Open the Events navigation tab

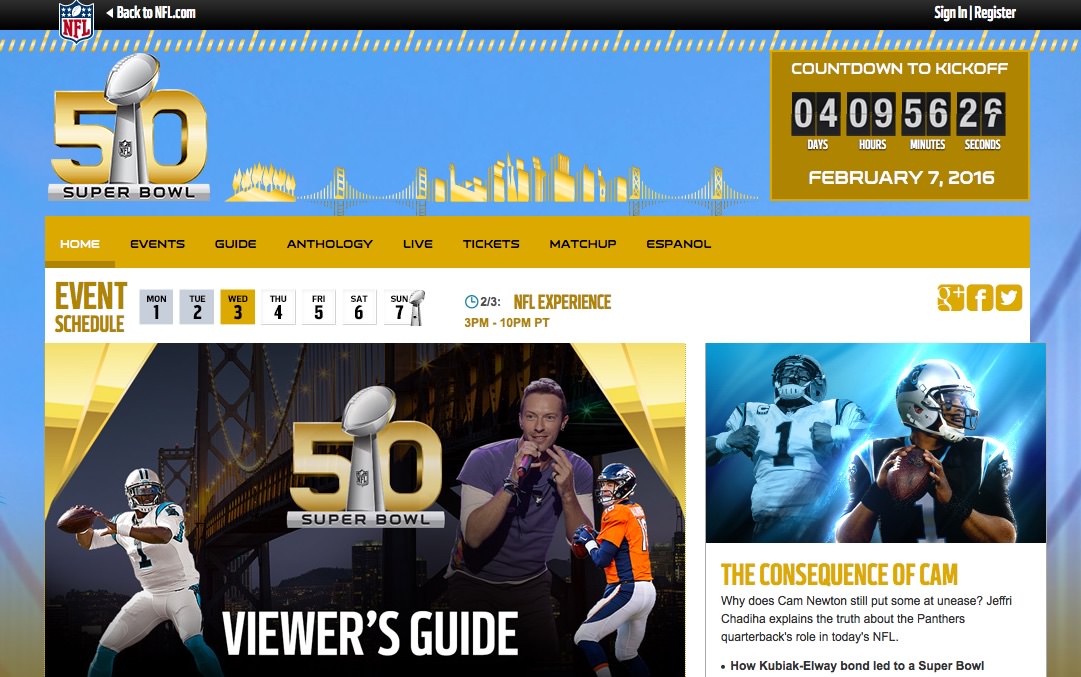[157, 244]
